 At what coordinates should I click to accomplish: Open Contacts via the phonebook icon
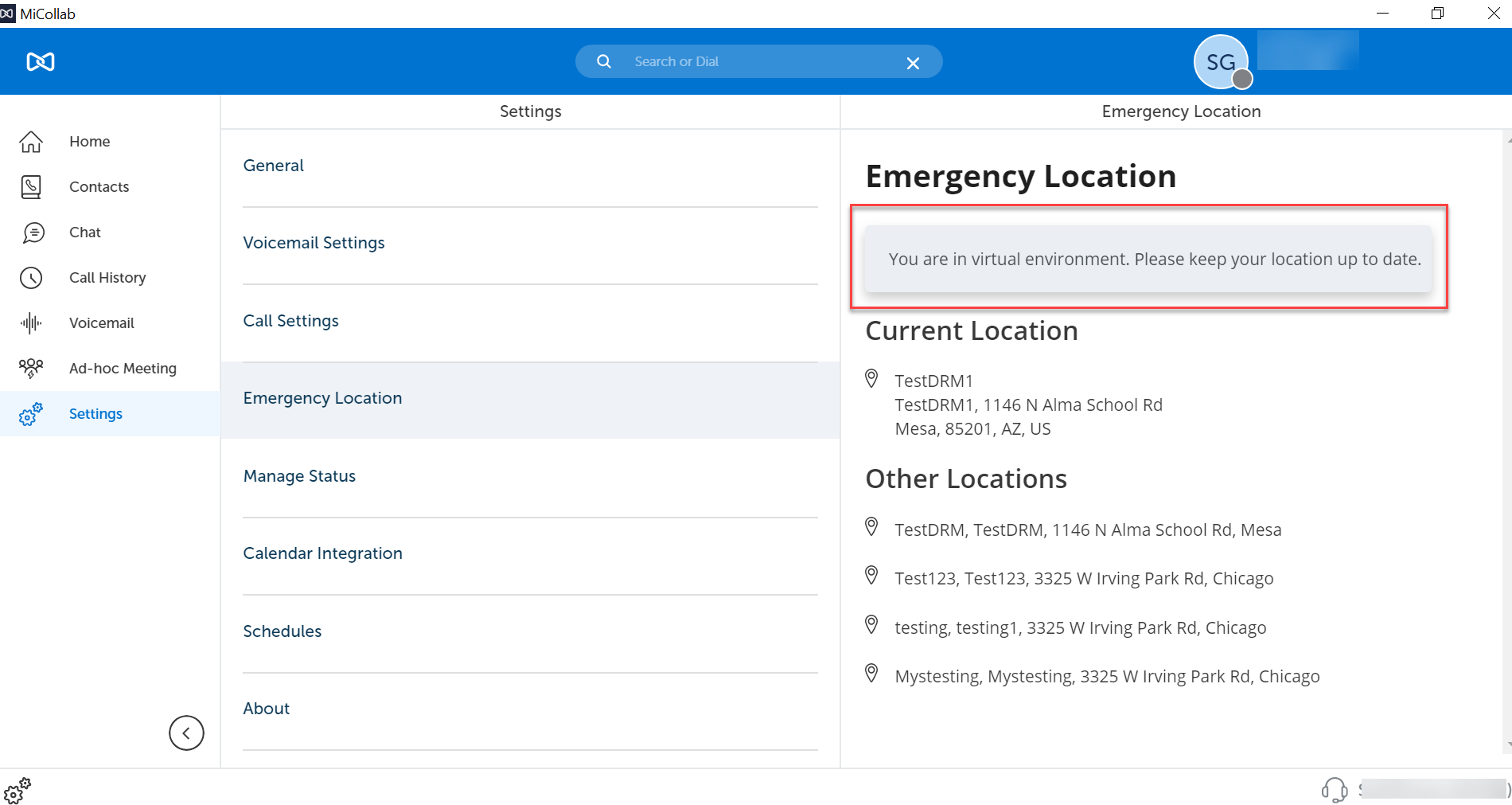click(x=31, y=187)
